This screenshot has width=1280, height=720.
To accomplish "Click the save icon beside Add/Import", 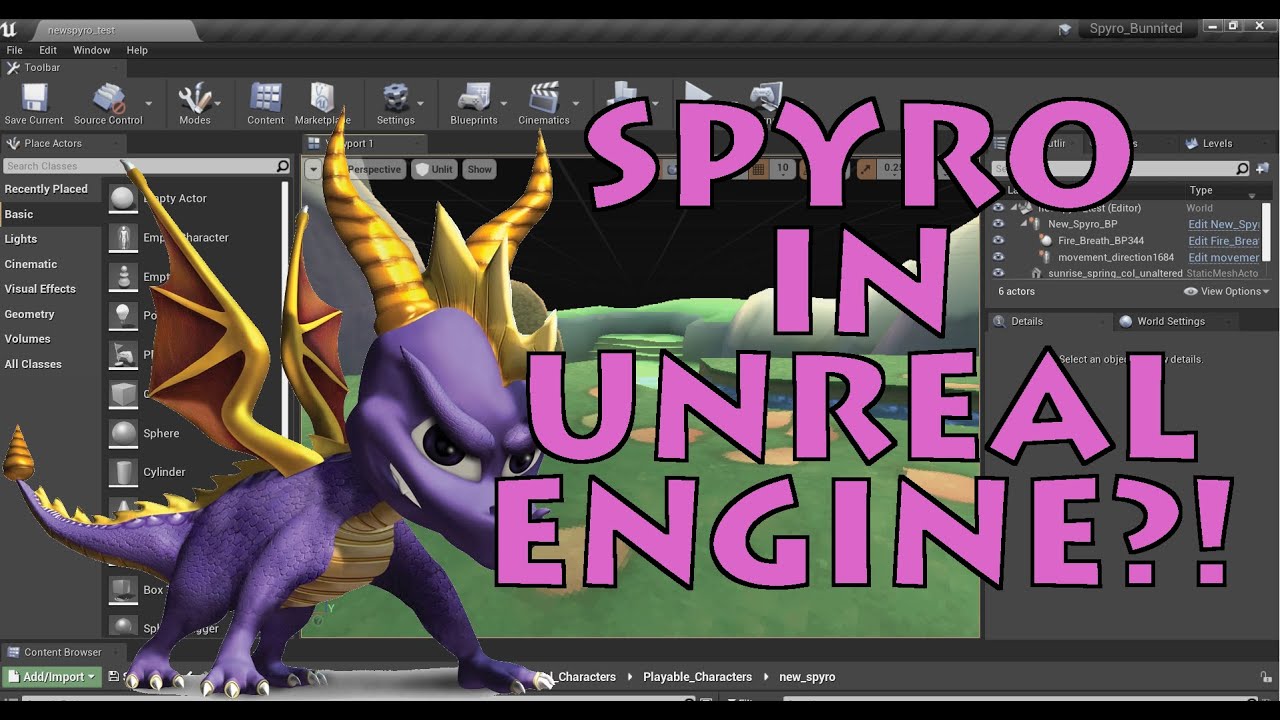I will point(113,677).
